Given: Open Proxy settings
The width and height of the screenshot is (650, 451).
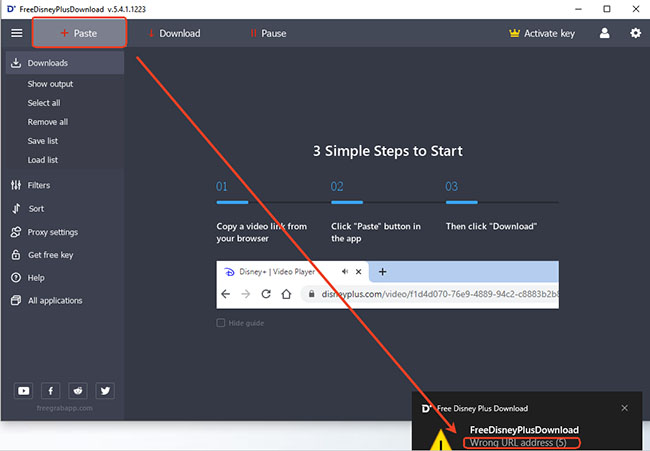Looking at the screenshot, I should pos(53,232).
